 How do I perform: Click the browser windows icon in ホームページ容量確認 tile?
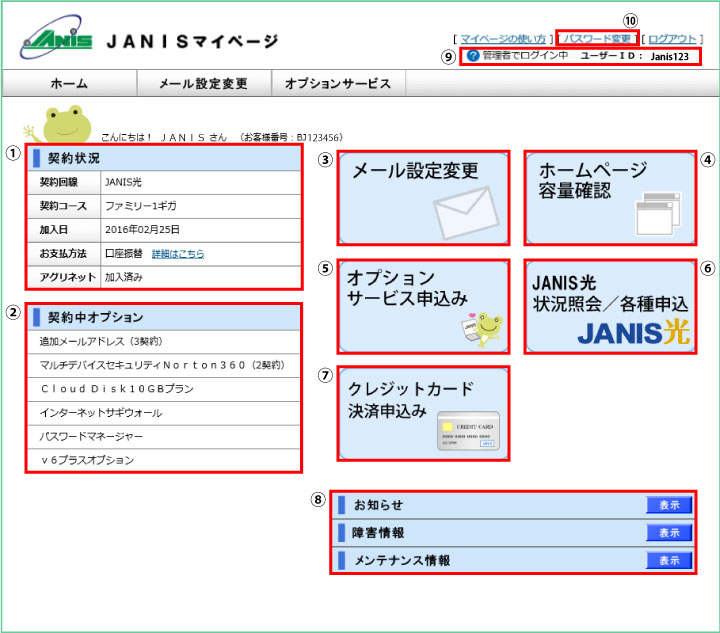pos(658,214)
